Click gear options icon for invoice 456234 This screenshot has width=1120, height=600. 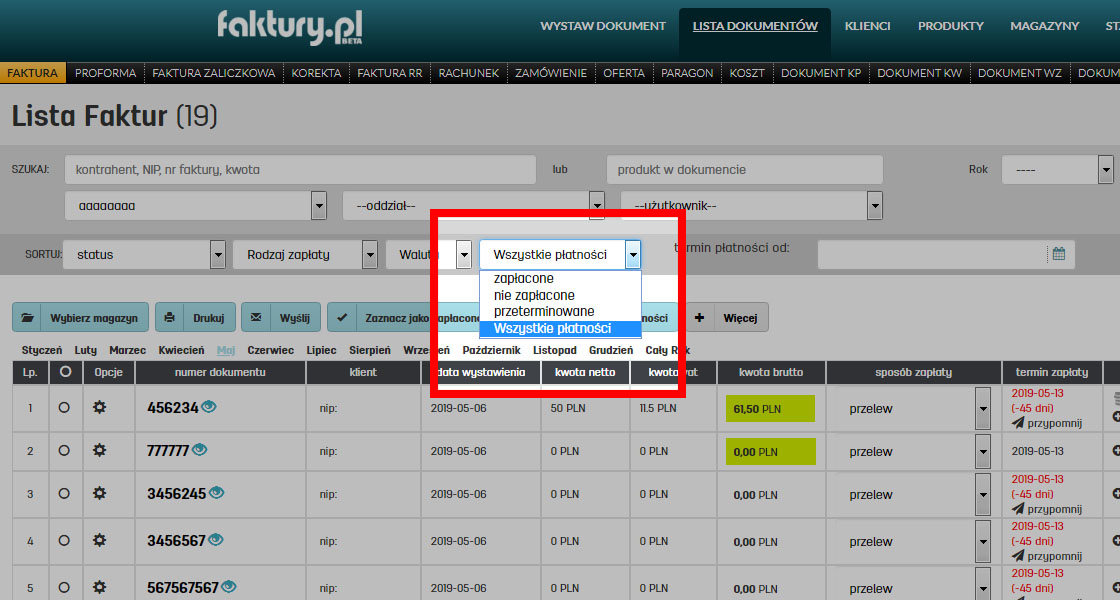99,408
